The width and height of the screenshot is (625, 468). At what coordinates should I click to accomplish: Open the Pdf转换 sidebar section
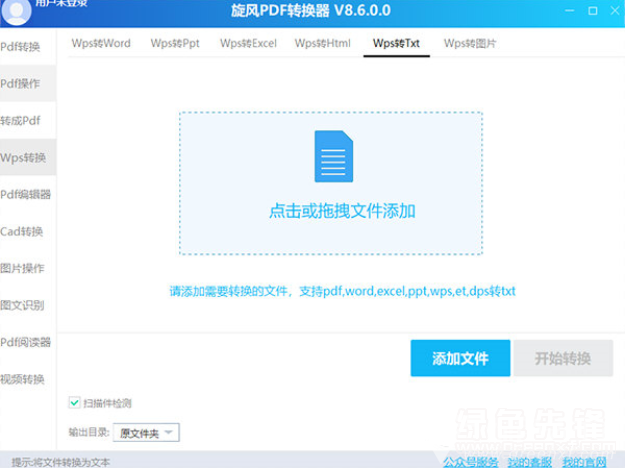pos(28,47)
